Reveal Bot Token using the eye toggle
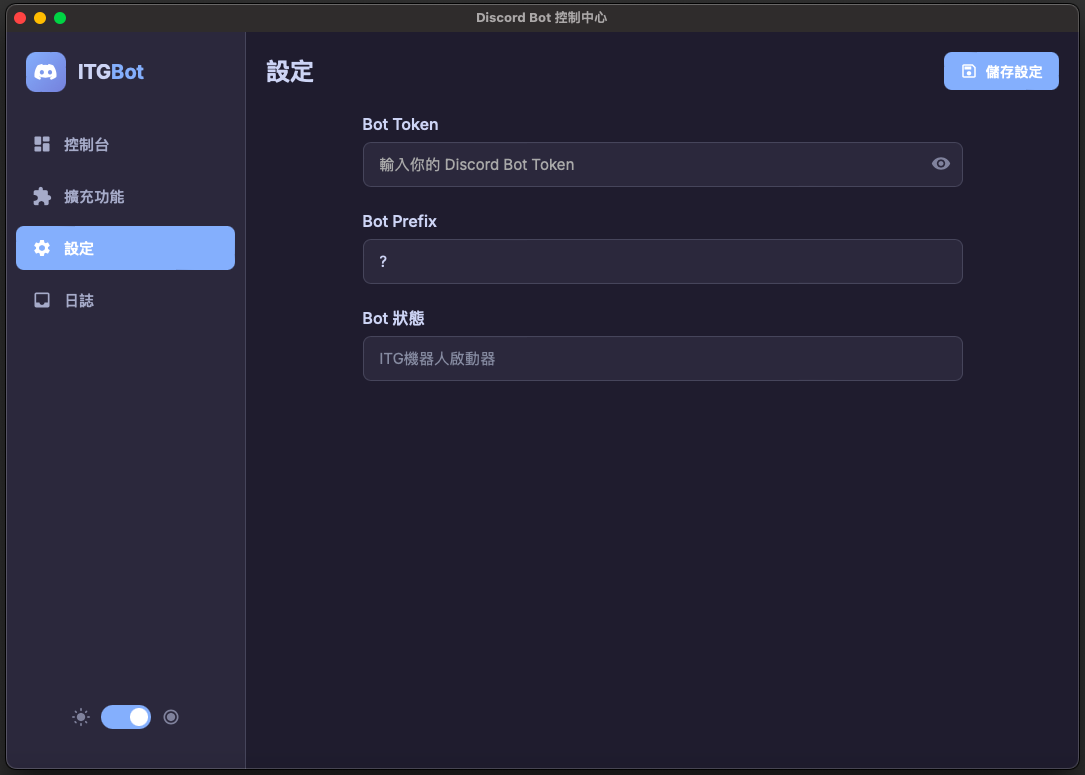This screenshot has height=775, width=1085. pos(940,164)
